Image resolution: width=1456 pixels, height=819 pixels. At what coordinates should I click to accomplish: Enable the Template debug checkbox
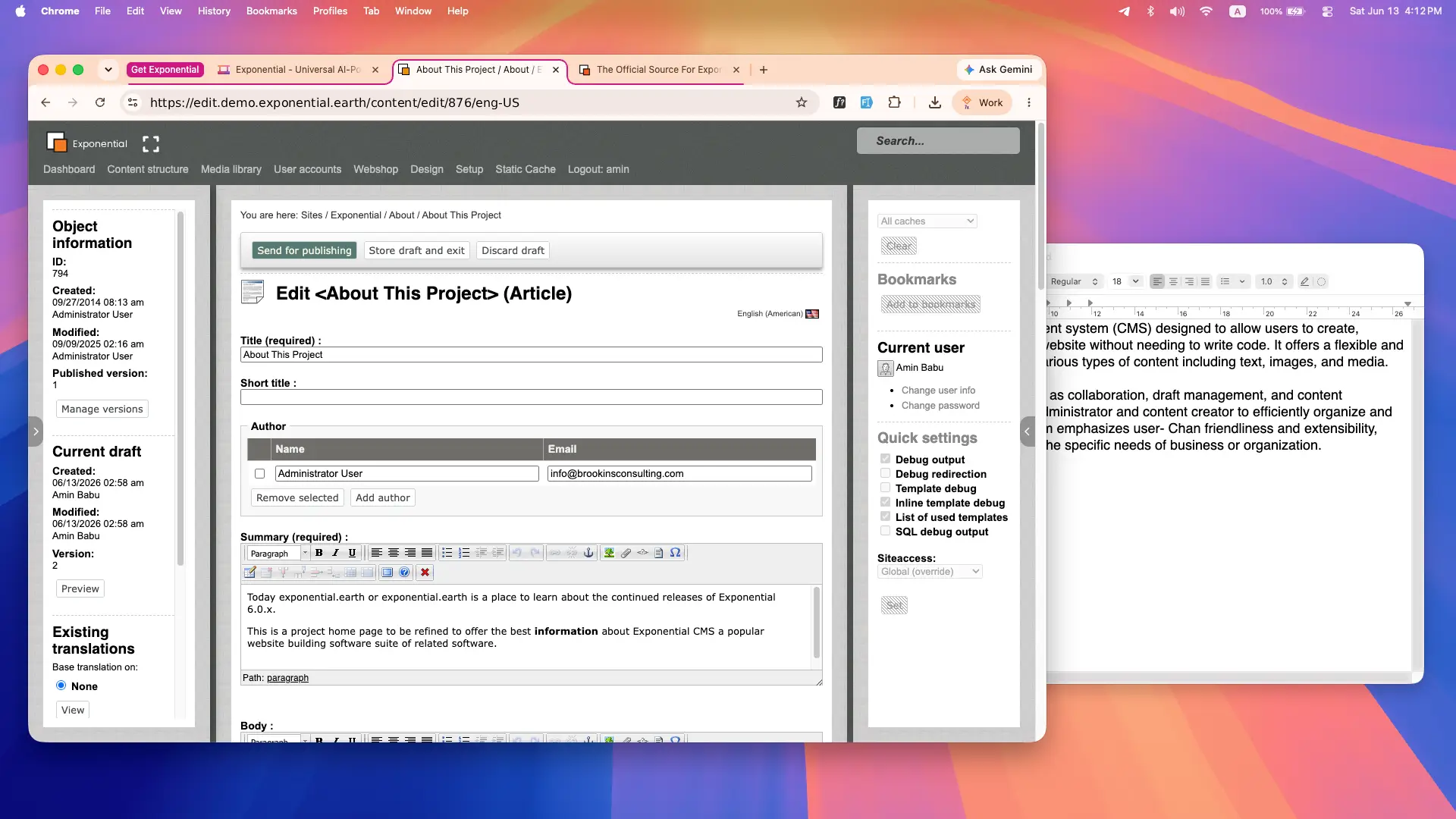[885, 488]
